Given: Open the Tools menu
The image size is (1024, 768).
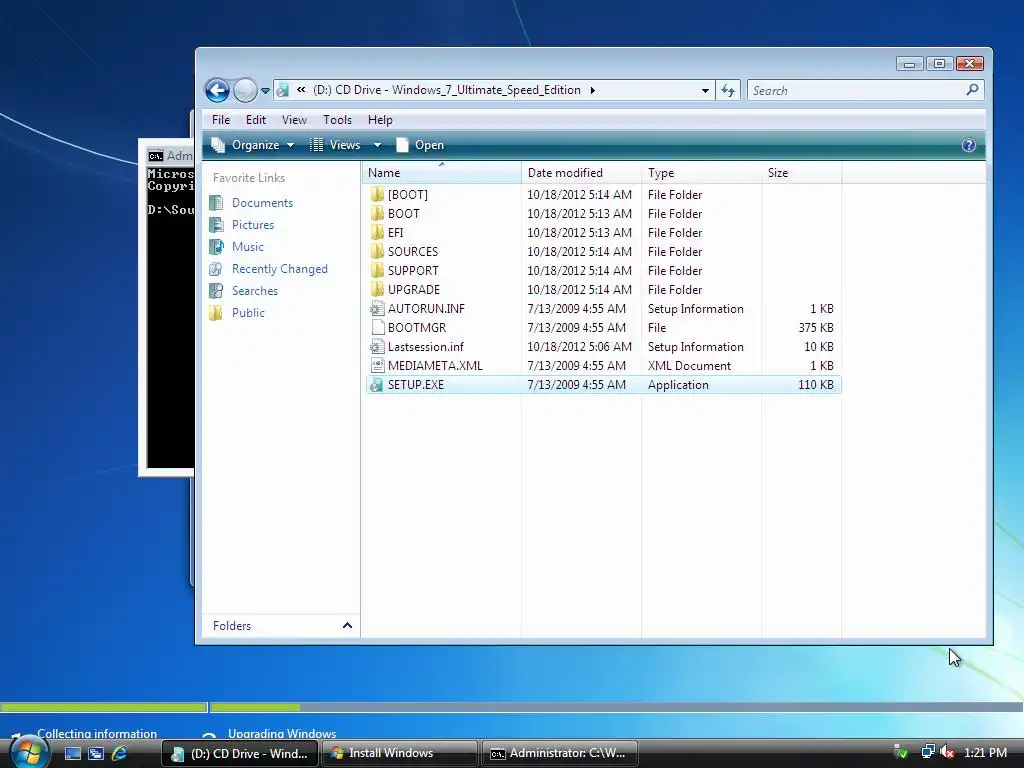Looking at the screenshot, I should point(337,120).
